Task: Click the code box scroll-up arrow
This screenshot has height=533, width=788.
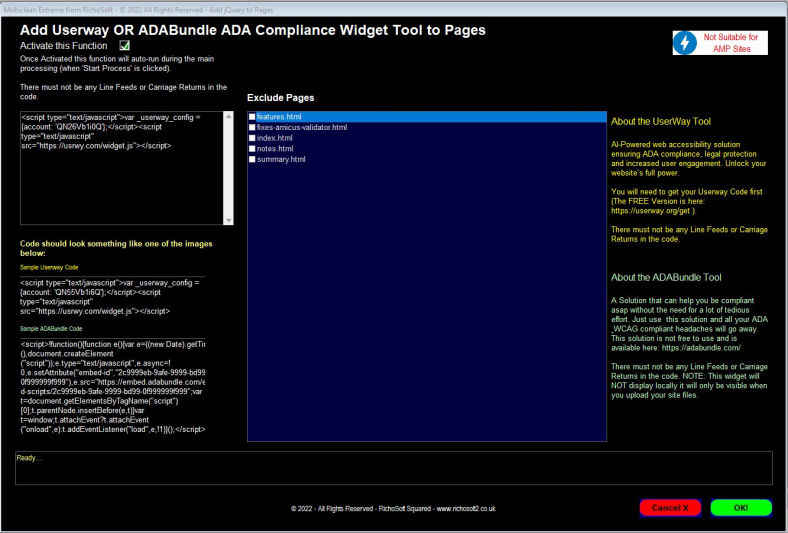Action: (229, 116)
